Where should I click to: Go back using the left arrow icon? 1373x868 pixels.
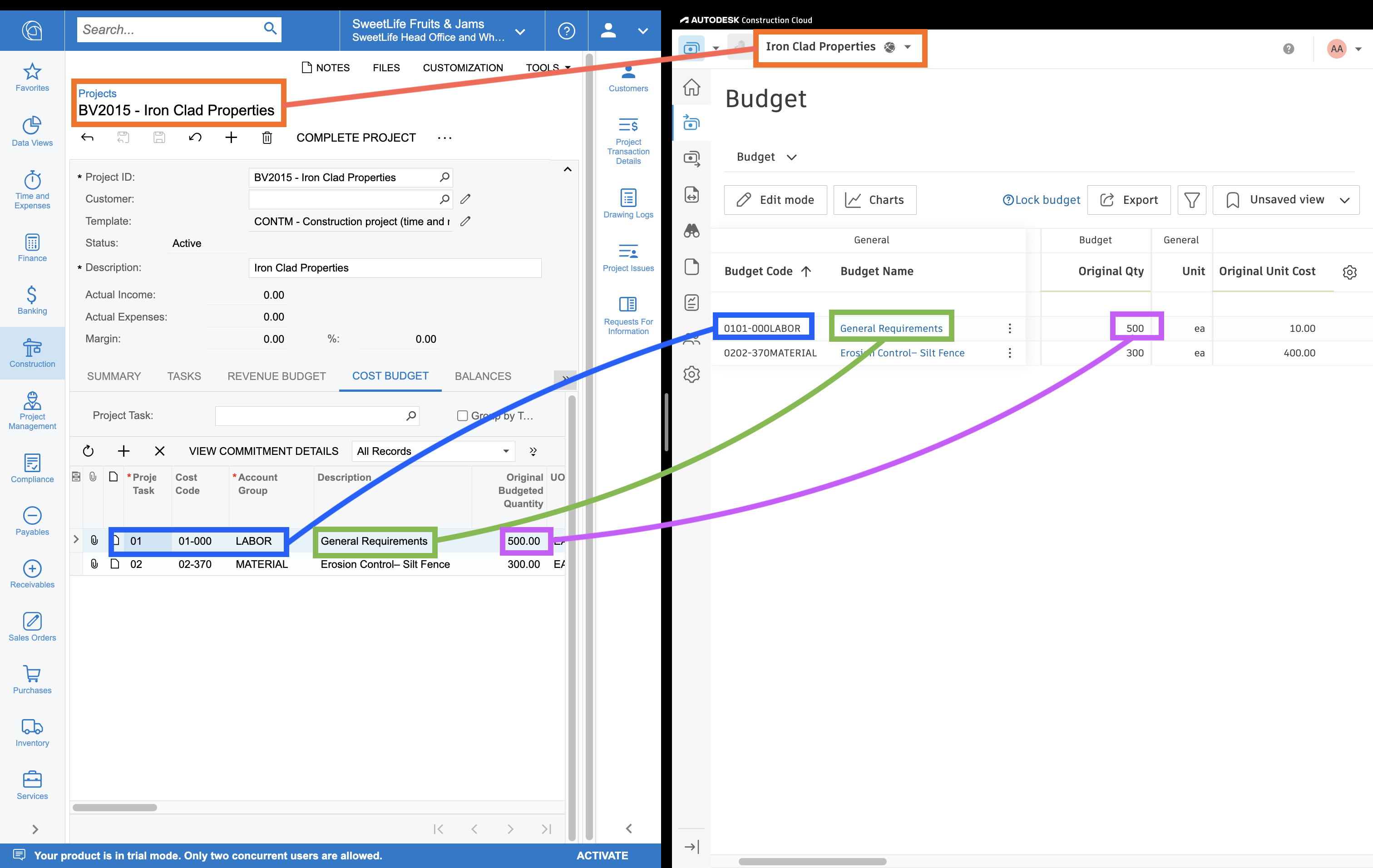tap(87, 138)
